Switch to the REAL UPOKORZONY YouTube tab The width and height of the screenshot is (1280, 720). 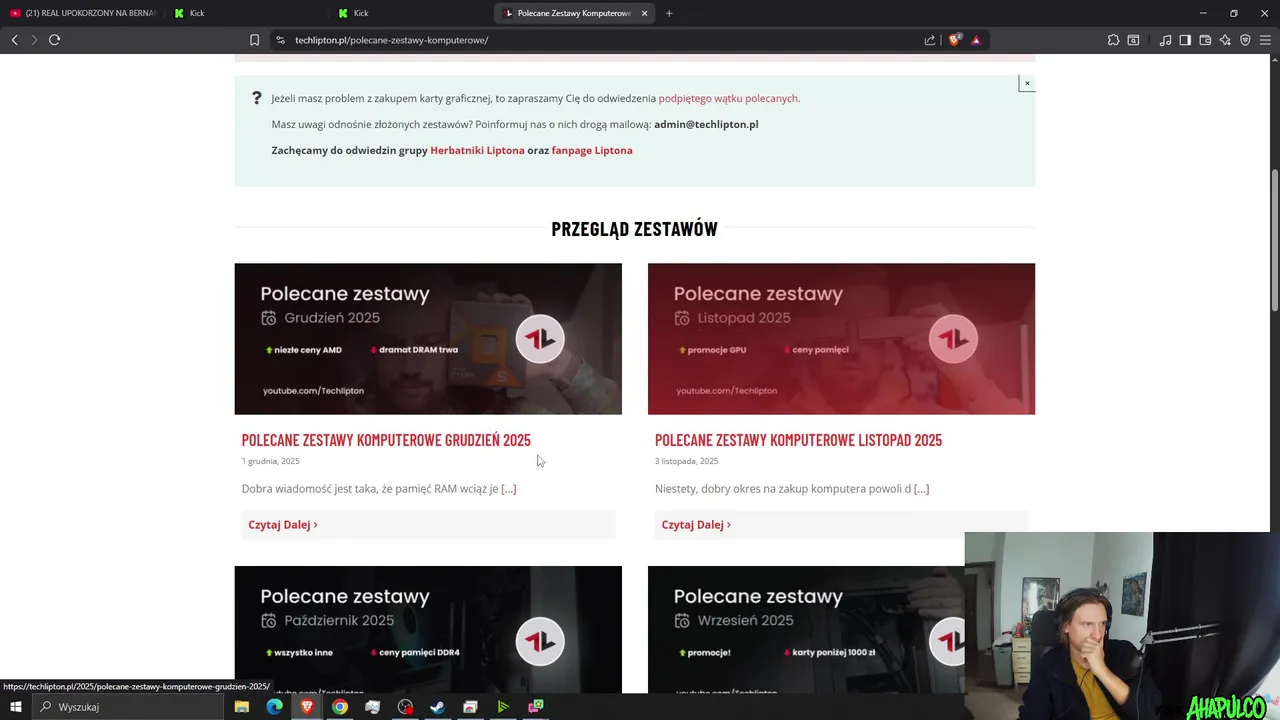click(82, 13)
